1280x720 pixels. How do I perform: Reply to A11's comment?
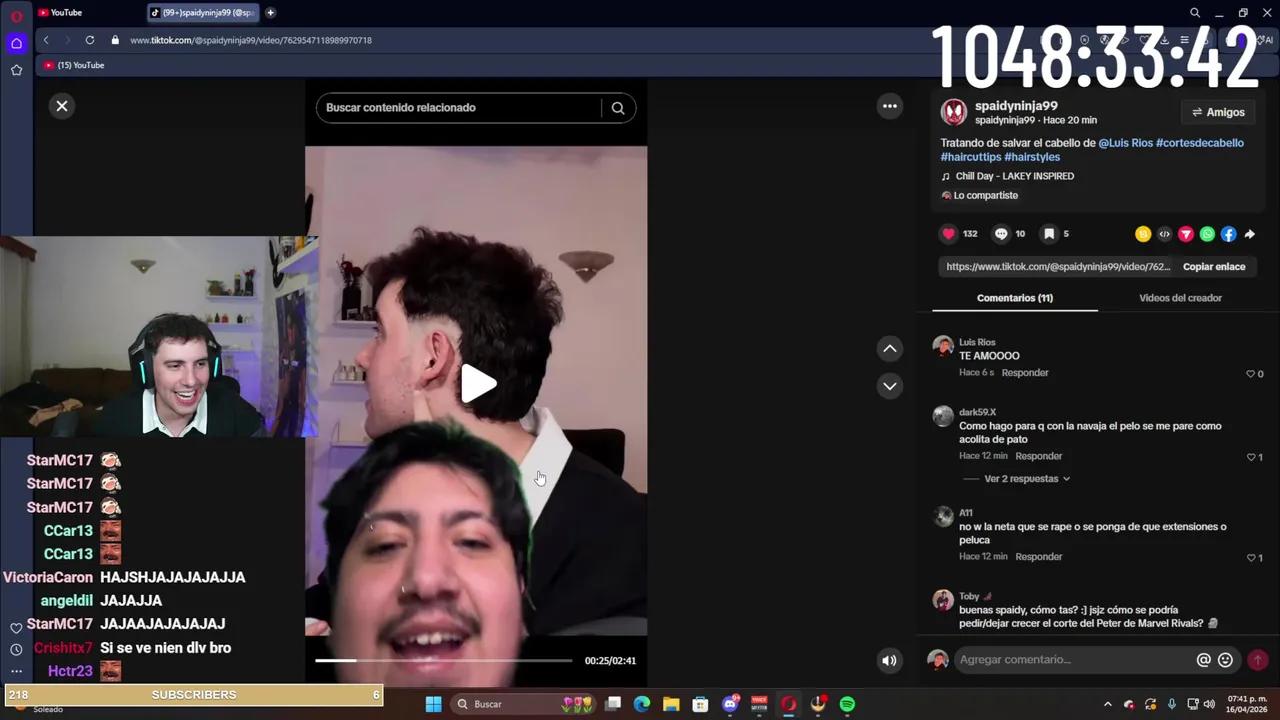pos(1038,557)
